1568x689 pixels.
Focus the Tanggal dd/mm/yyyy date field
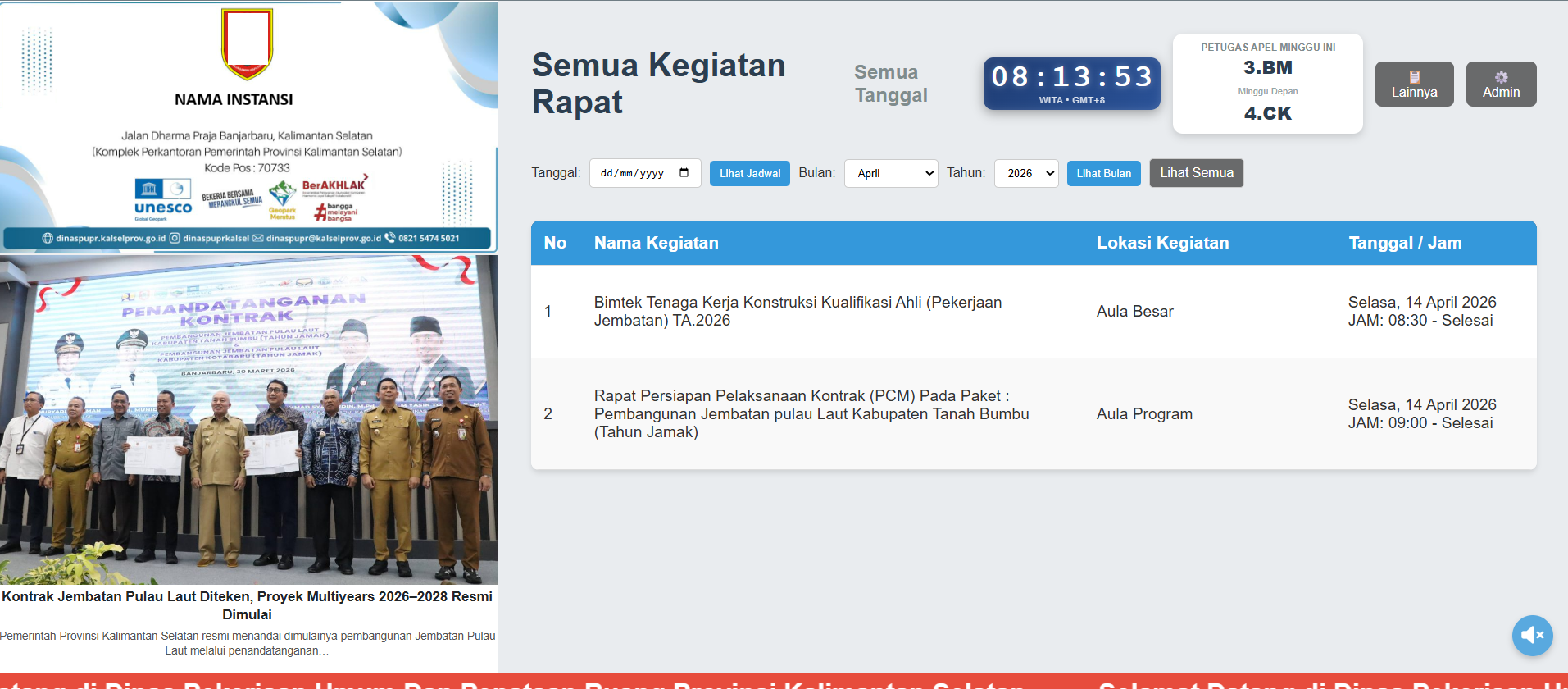[x=645, y=173]
